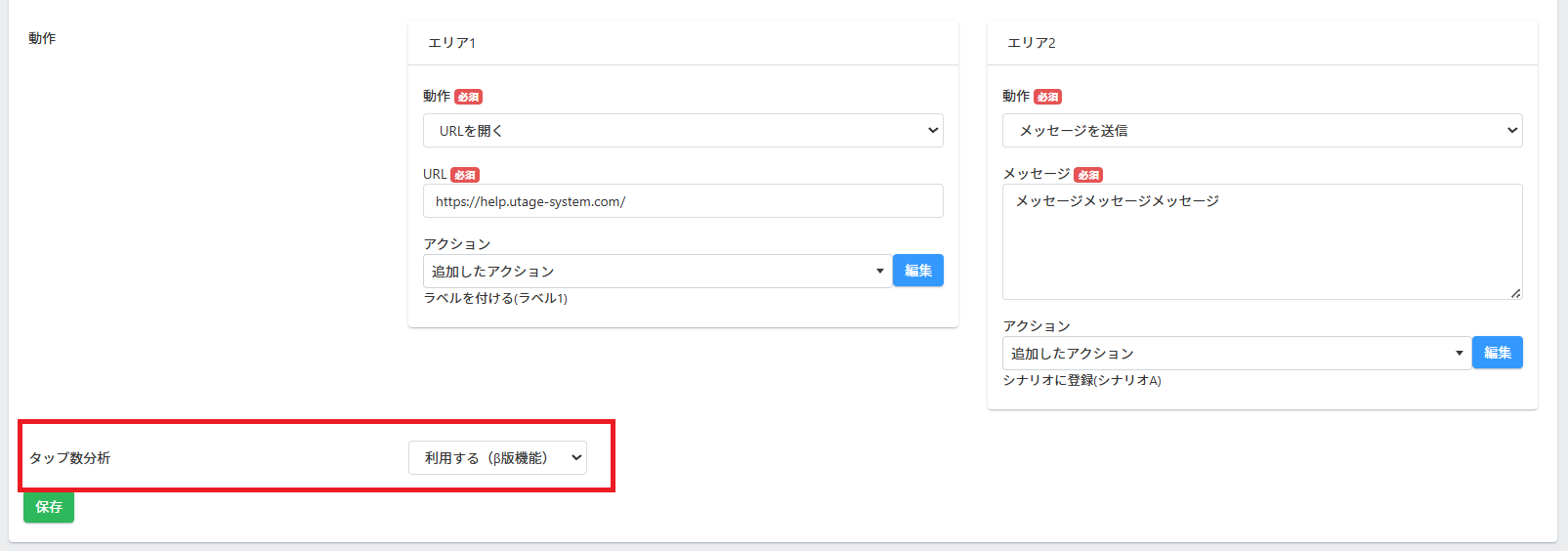Click the chevron of 利用する（β版機能） select

(x=576, y=457)
